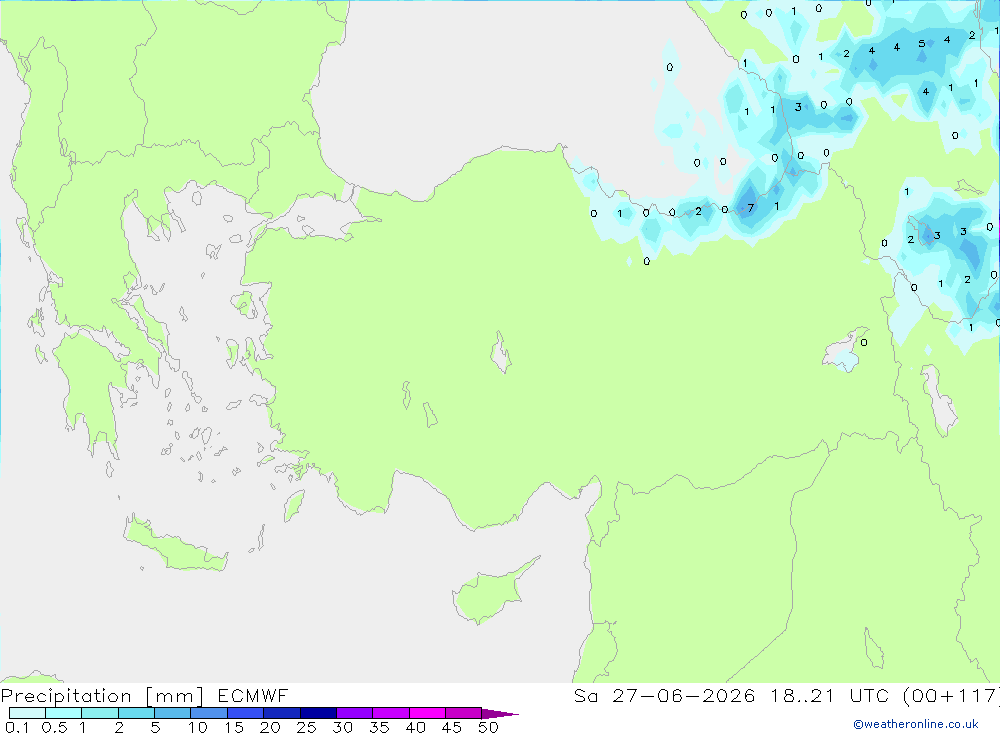Select the 35–40 mm purple legend swatch
1000x733 pixels.
point(390,713)
